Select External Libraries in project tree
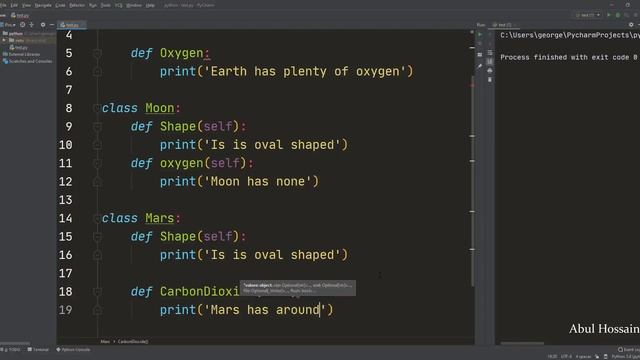The height and width of the screenshot is (360, 640). point(21,54)
